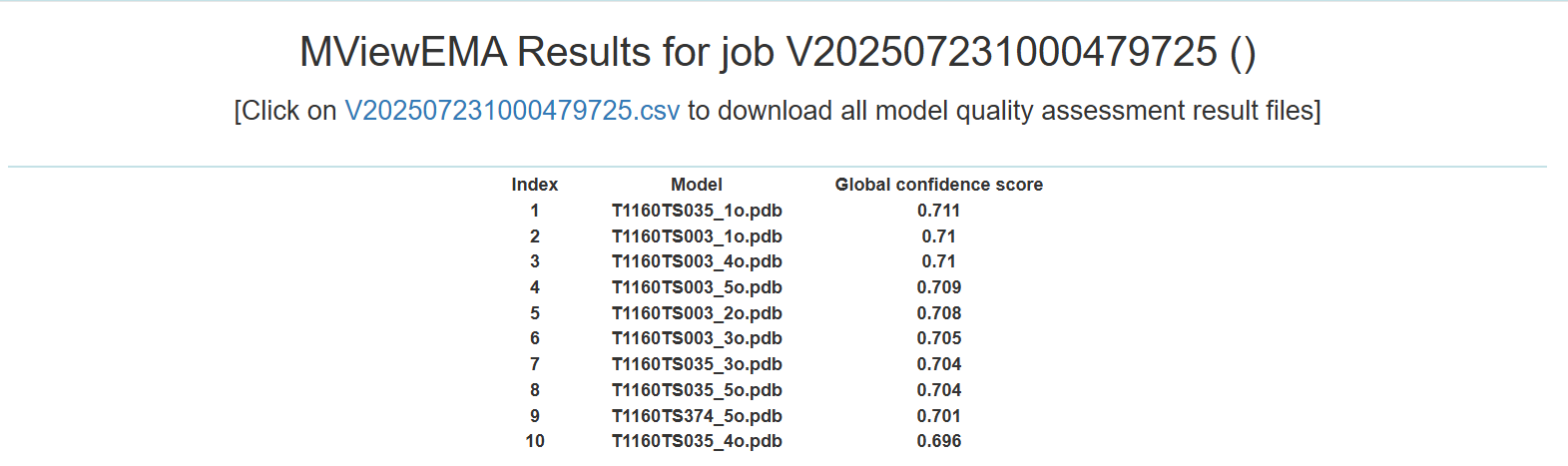Image resolution: width=1568 pixels, height=466 pixels.
Task: Click the Model column header
Action: pyautogui.click(x=697, y=185)
